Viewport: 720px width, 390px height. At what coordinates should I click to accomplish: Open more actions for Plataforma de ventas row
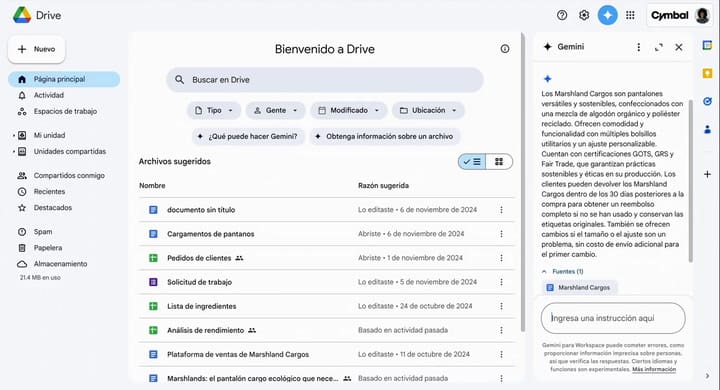[x=501, y=354]
